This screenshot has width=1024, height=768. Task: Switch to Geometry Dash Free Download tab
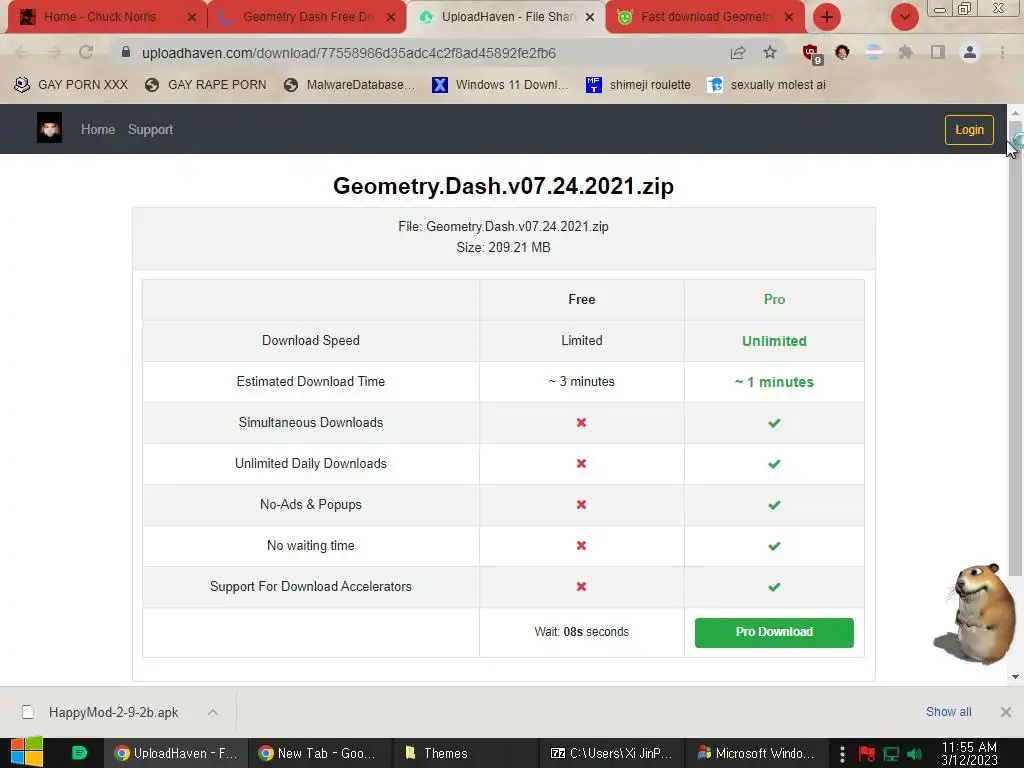click(x=307, y=17)
